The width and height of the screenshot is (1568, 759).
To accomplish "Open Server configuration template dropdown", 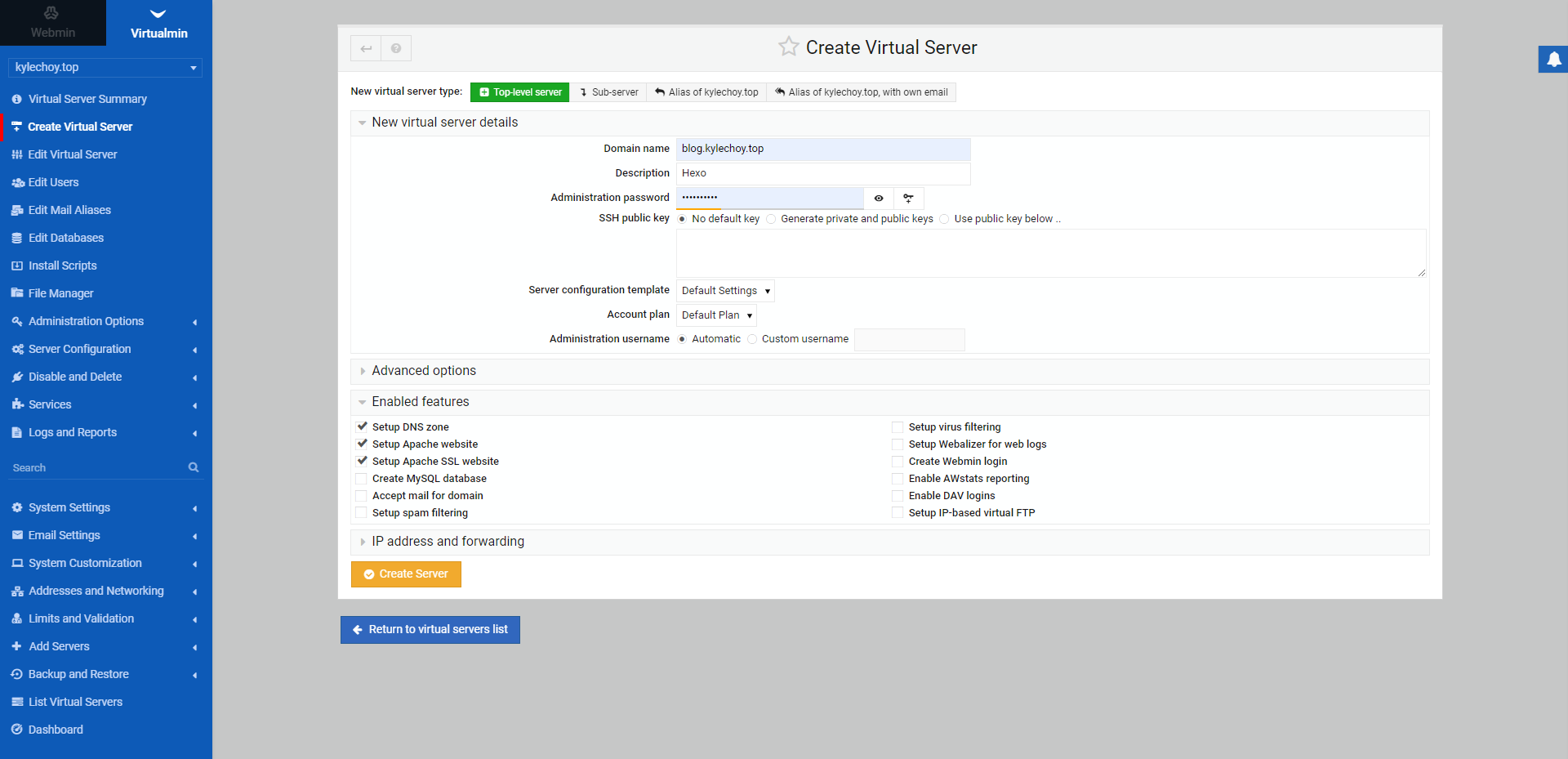I will (x=725, y=291).
